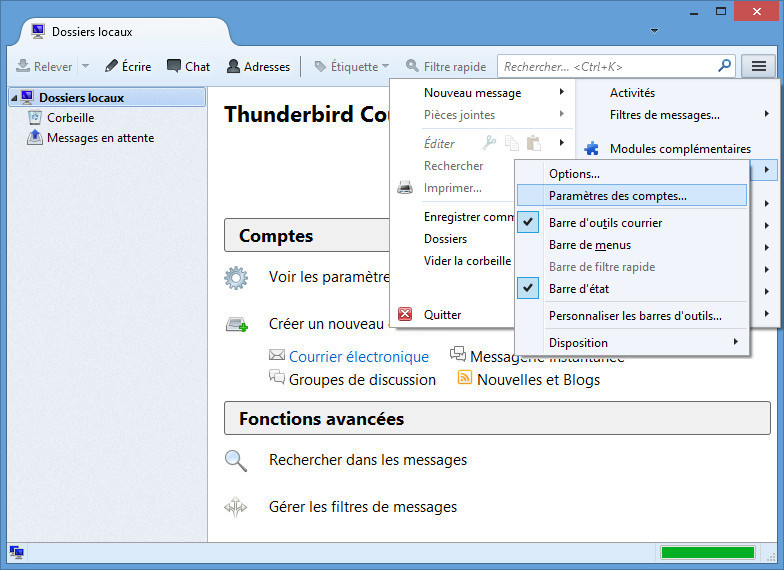Expand the Disposition submenu
Viewport: 784px width, 570px height.
[x=632, y=343]
